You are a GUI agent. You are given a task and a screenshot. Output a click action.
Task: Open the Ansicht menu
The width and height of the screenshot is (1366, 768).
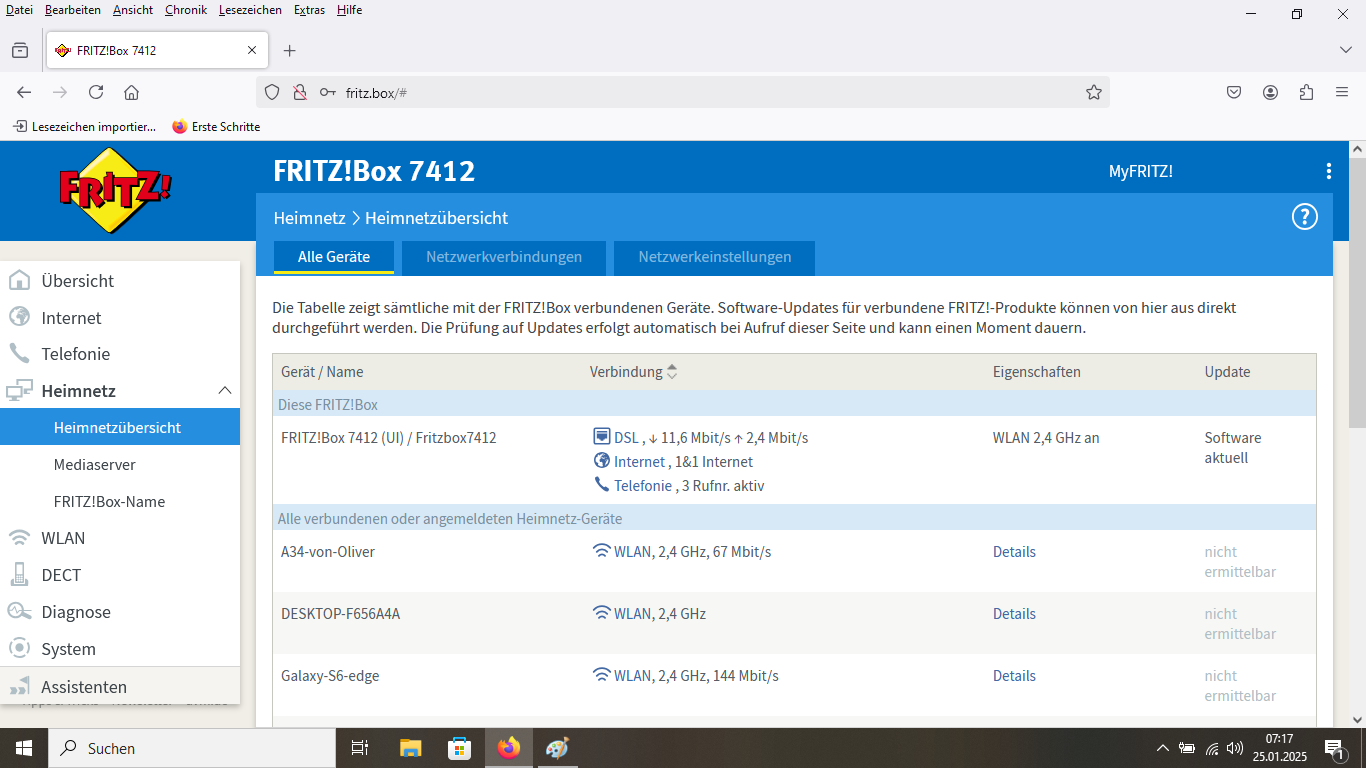[133, 10]
